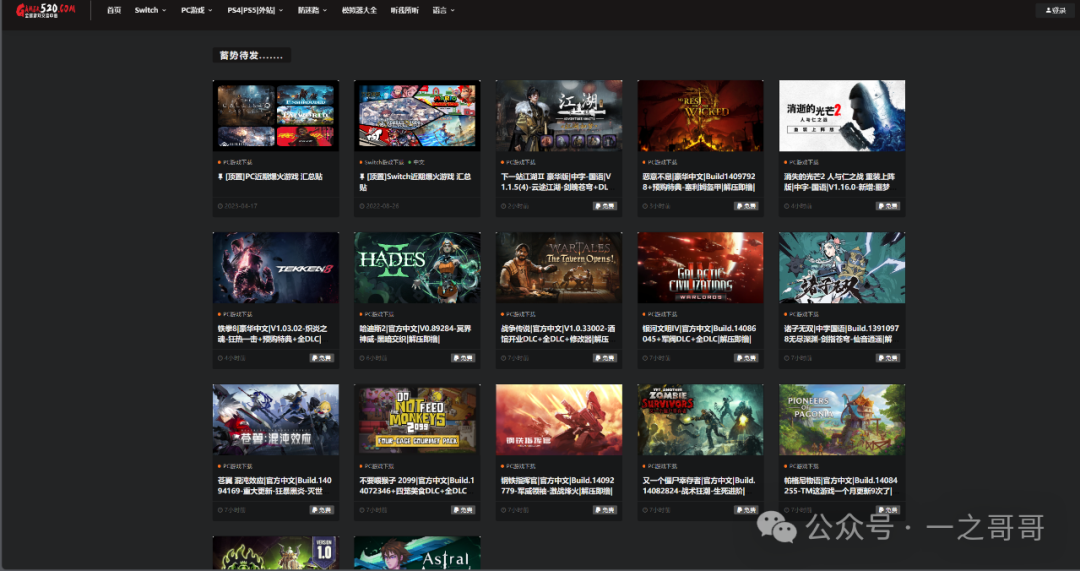Click the free badge on the 战争传说 card
Image resolution: width=1080 pixels, height=571 pixels.
click(x=605, y=358)
